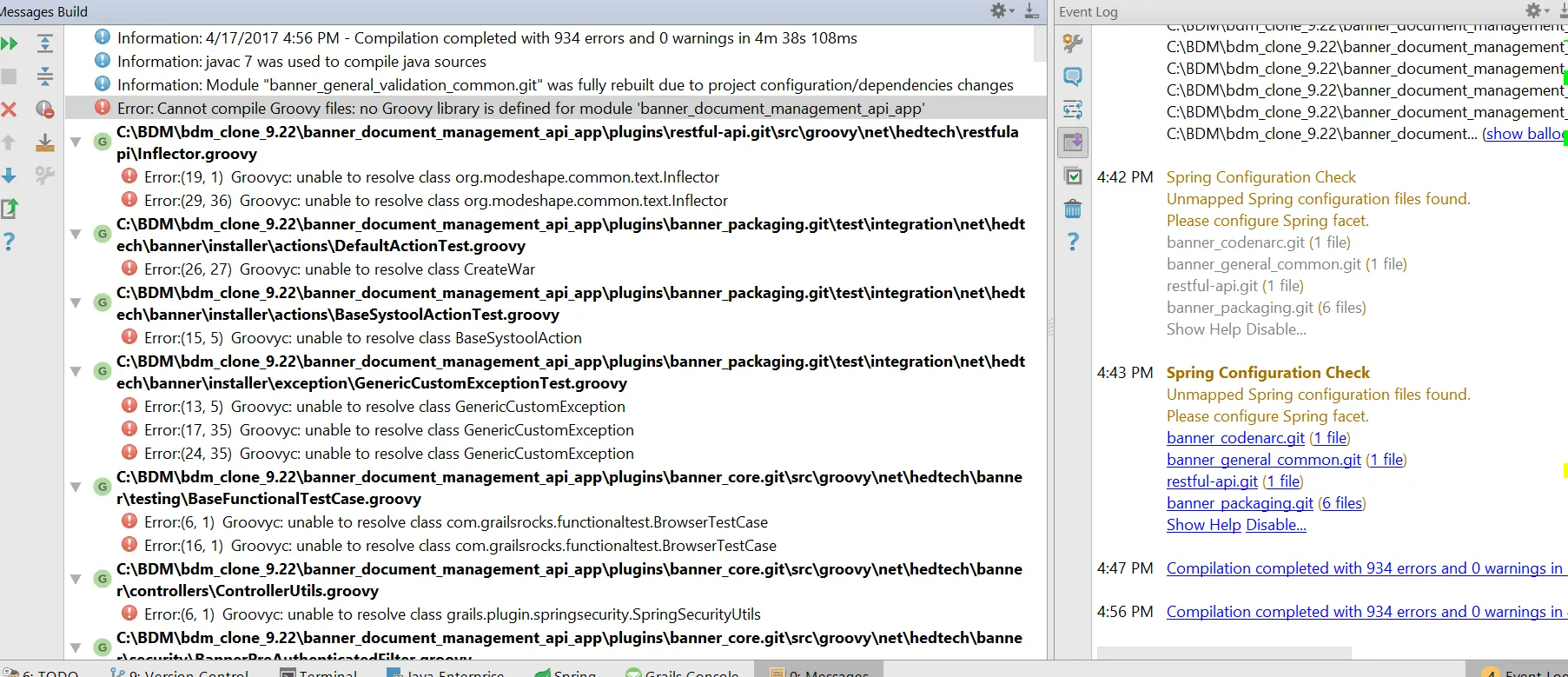Collapse the BaseFunctionalTestCase.groovy error group

click(76, 488)
